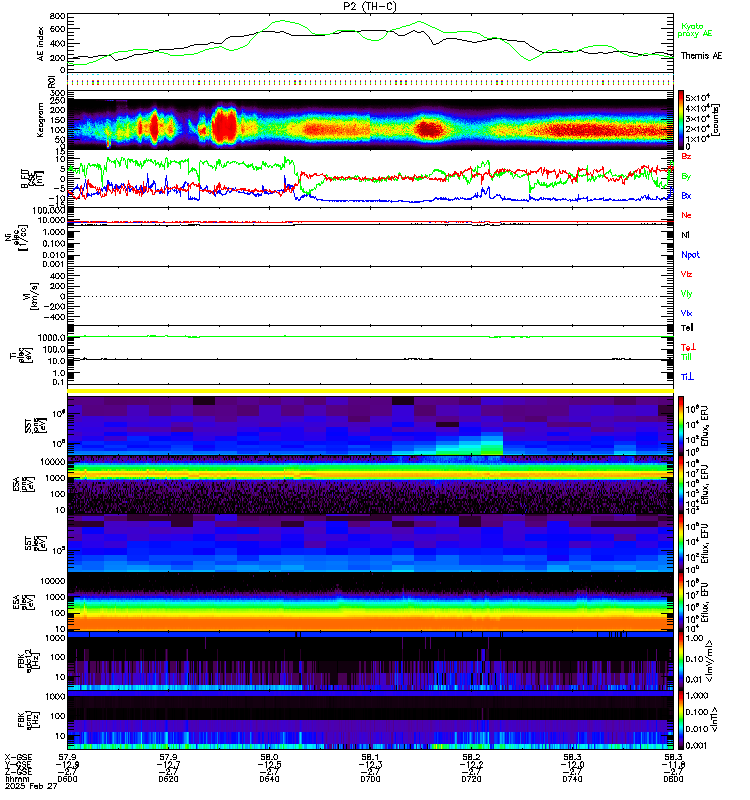Click the green 'Viy' velocity legend label
This screenshot has height=800, width=750.
point(686,294)
